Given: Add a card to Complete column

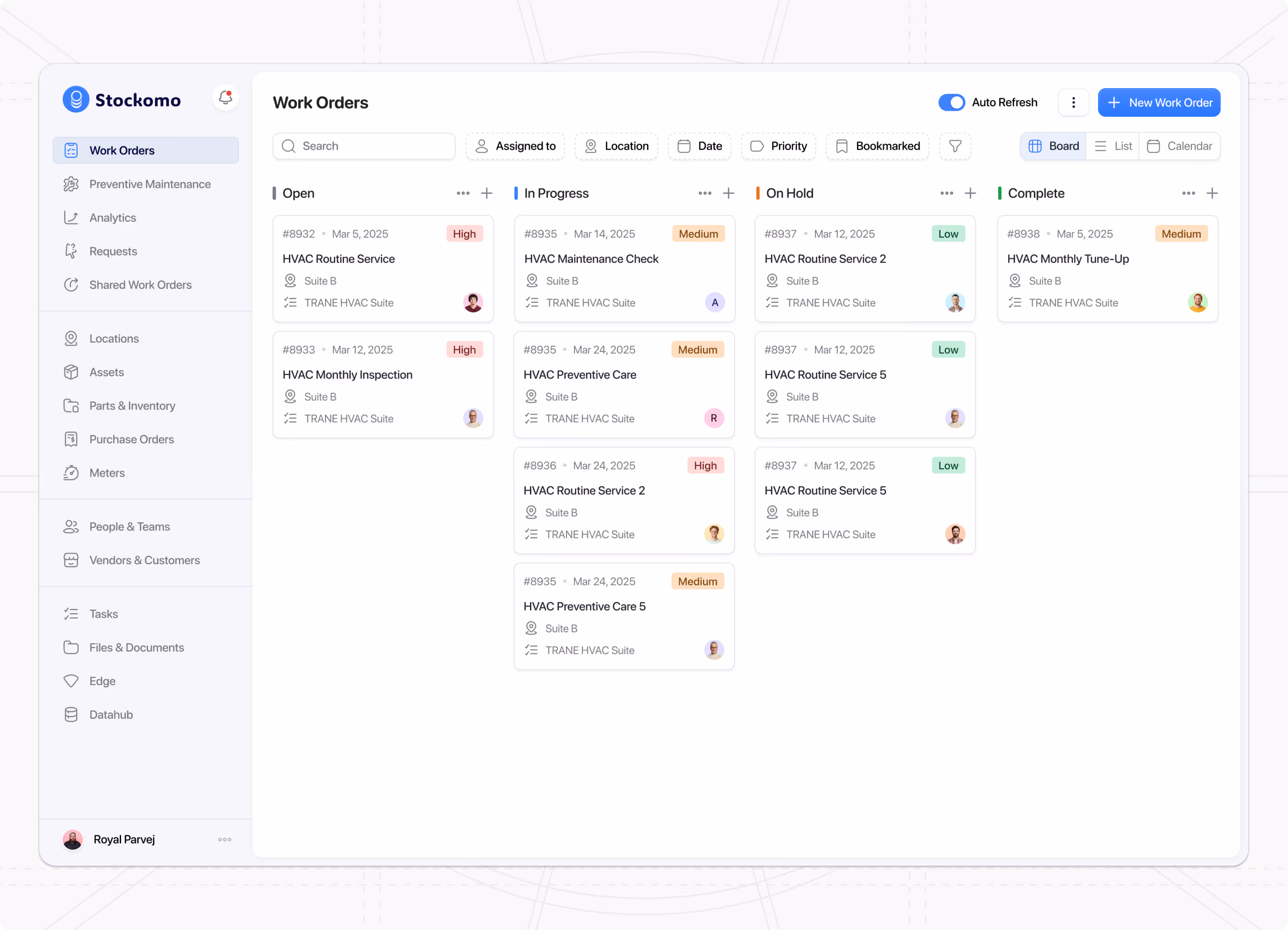Looking at the screenshot, I should tap(1212, 193).
